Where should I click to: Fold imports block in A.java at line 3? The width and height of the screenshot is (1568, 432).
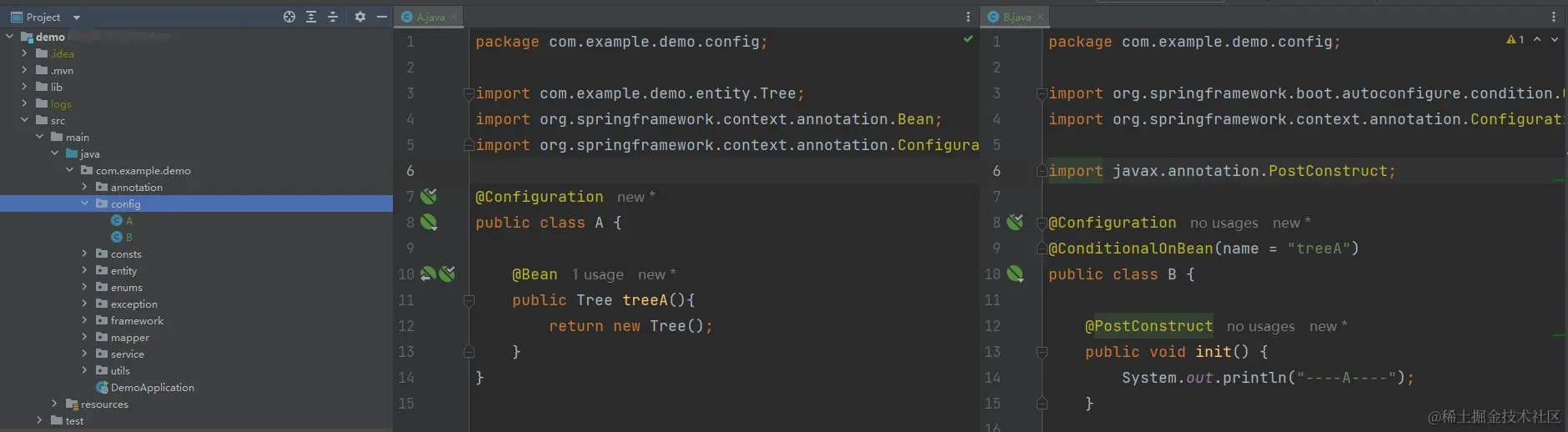(469, 93)
